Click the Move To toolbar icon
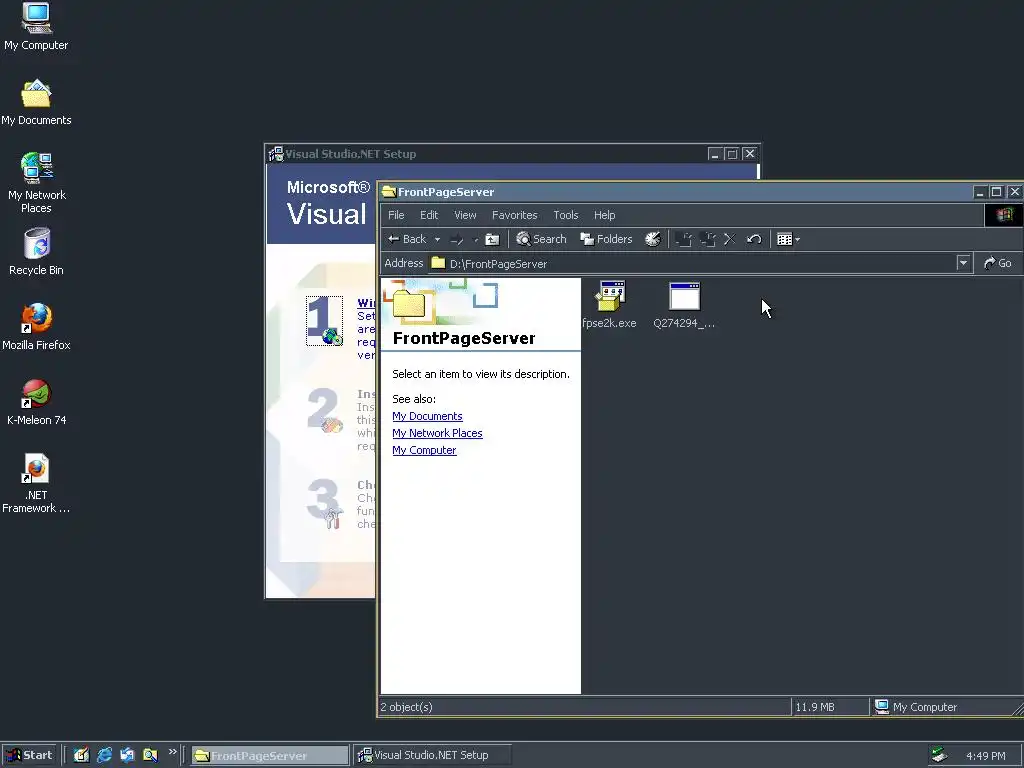 pos(684,240)
